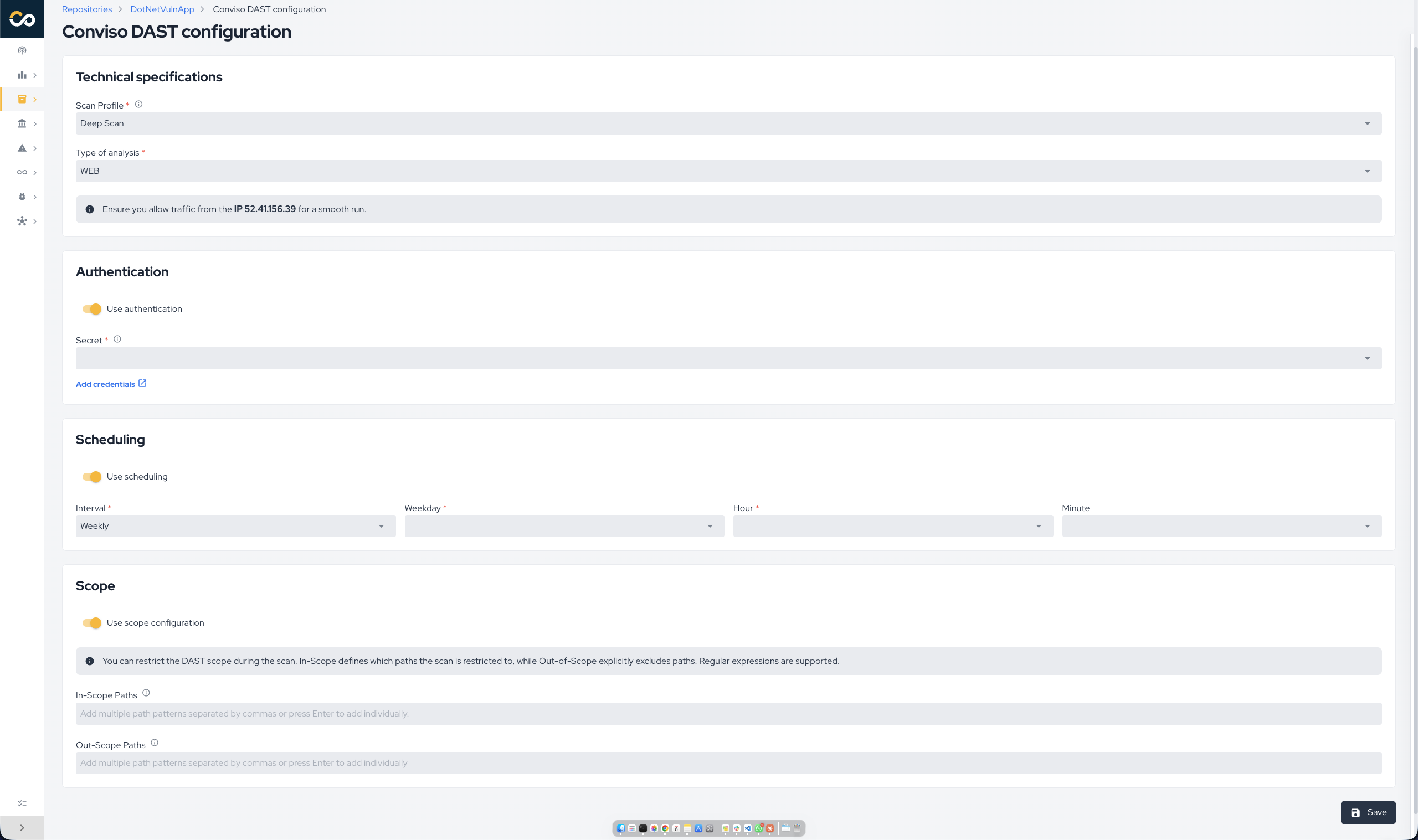This screenshot has width=1418, height=840.
Task: Expand the Weekday dropdown
Action: [564, 526]
